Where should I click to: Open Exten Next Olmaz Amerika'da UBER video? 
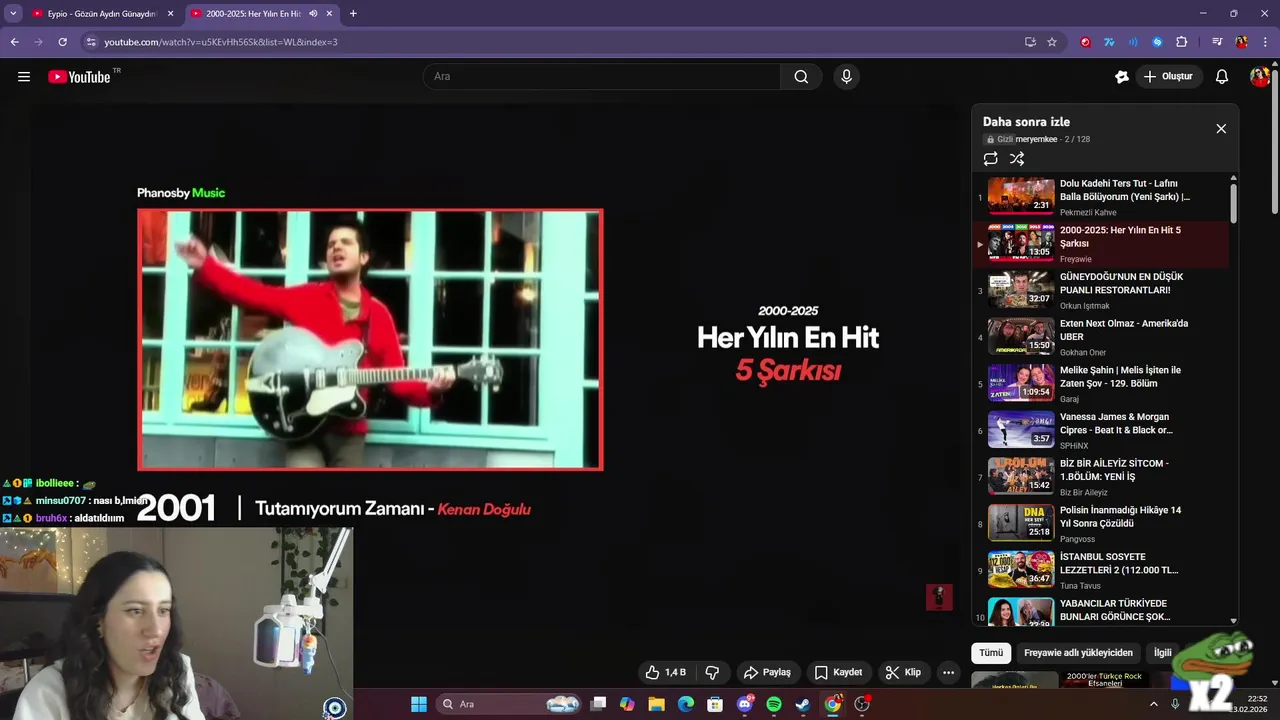(1100, 337)
